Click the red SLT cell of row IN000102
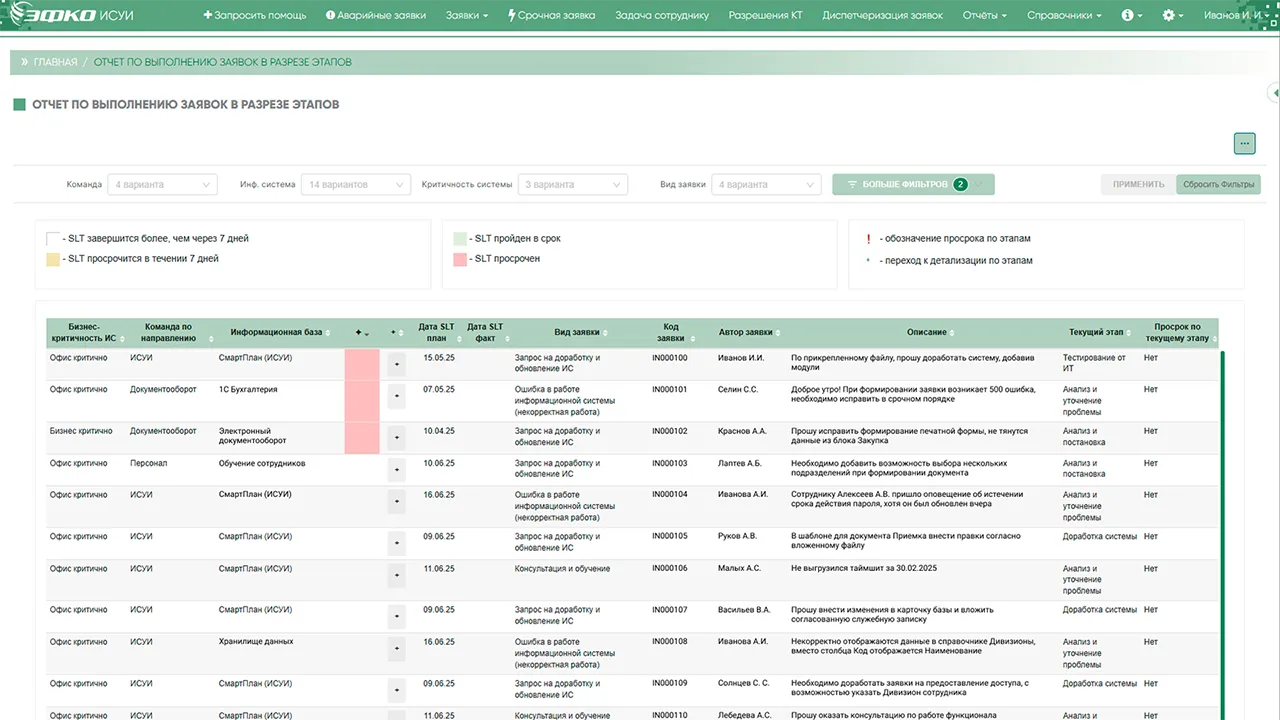The image size is (1280, 720). tap(362, 438)
